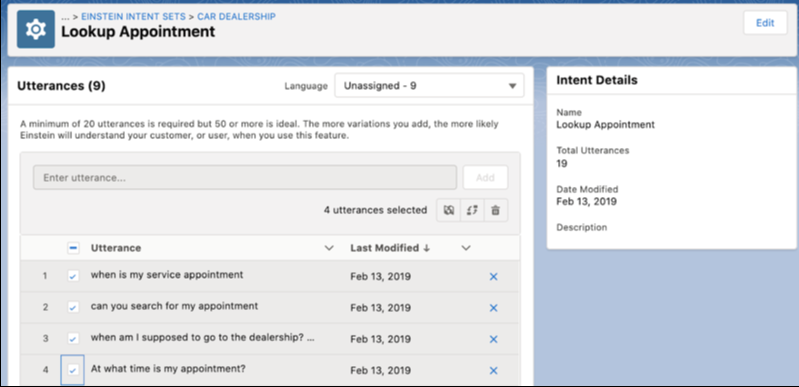The height and width of the screenshot is (387, 799).
Task: Click the text 'At what time is my appointment?'
Action: [168, 368]
